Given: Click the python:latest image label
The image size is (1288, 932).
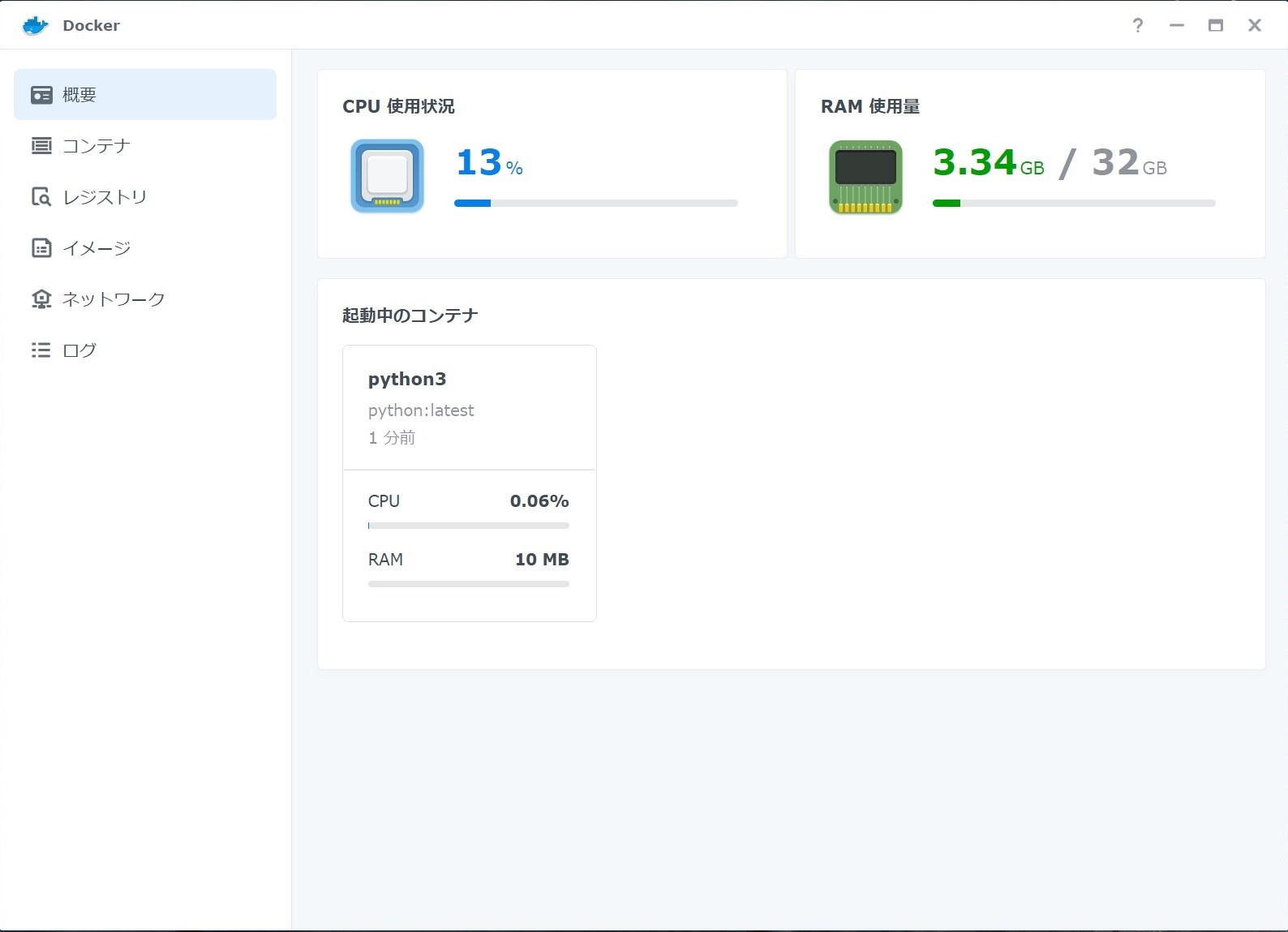Looking at the screenshot, I should click(x=421, y=410).
